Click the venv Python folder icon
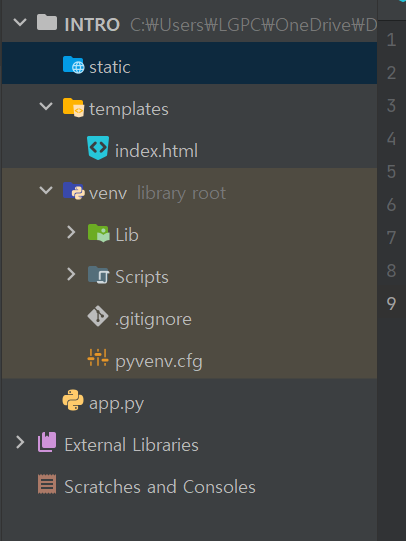The width and height of the screenshot is (406, 541). point(73,191)
